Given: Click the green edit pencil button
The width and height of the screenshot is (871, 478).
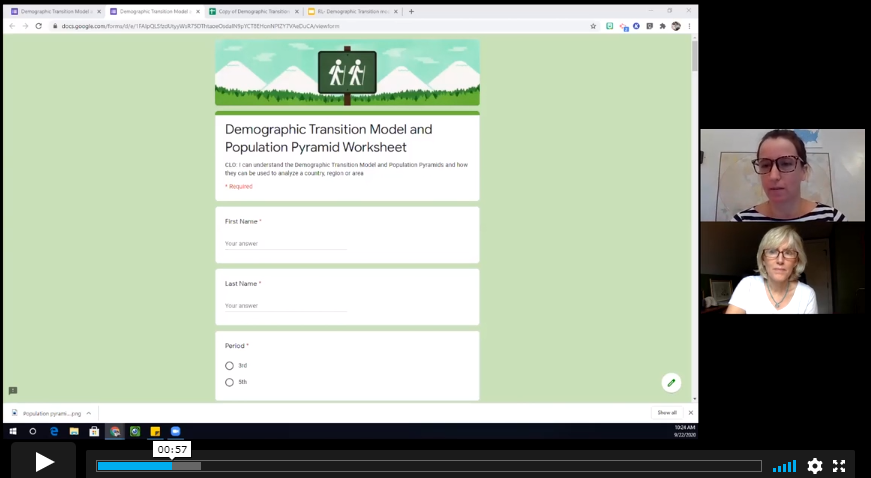Looking at the screenshot, I should pyautogui.click(x=671, y=383).
